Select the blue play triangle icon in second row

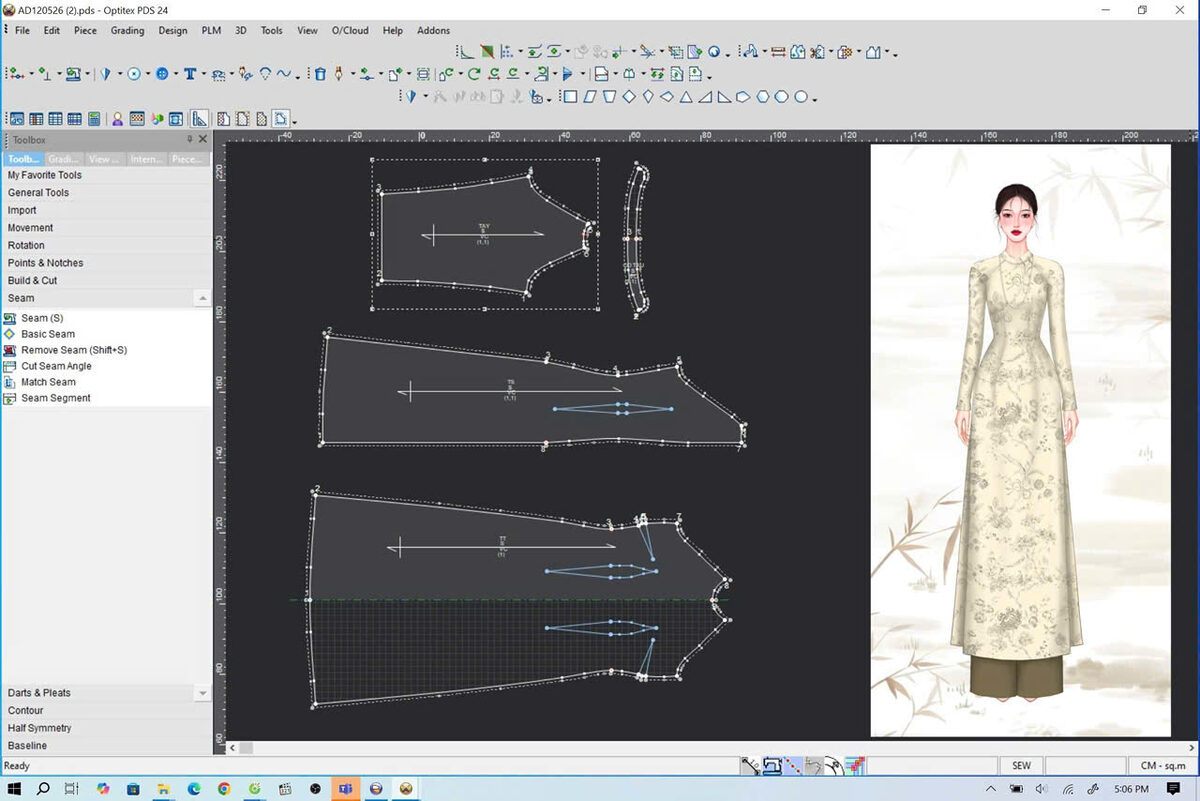566,74
